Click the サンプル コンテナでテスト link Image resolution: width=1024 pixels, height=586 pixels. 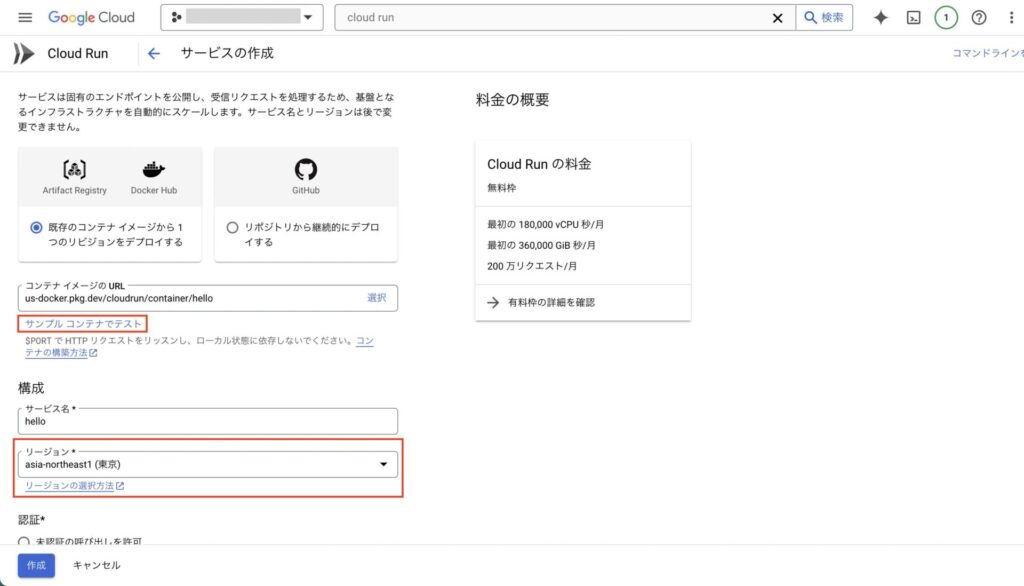[83, 323]
